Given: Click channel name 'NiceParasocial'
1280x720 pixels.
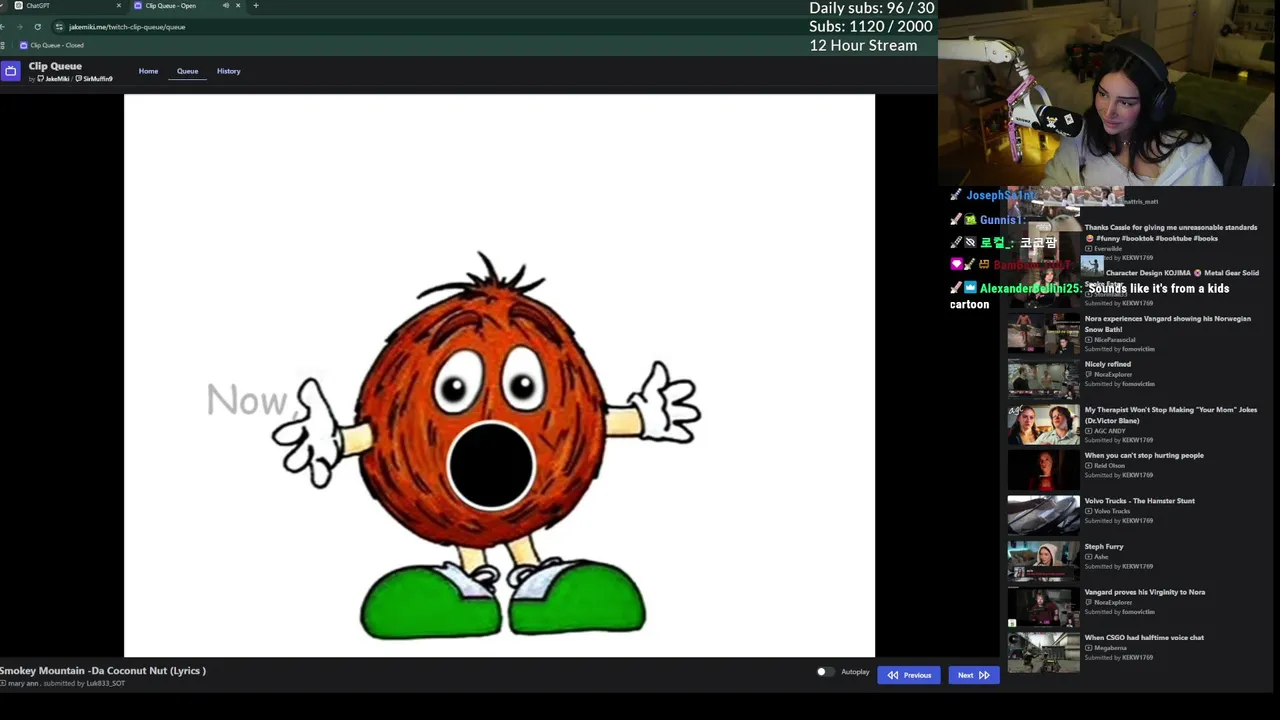Looking at the screenshot, I should coord(1115,340).
